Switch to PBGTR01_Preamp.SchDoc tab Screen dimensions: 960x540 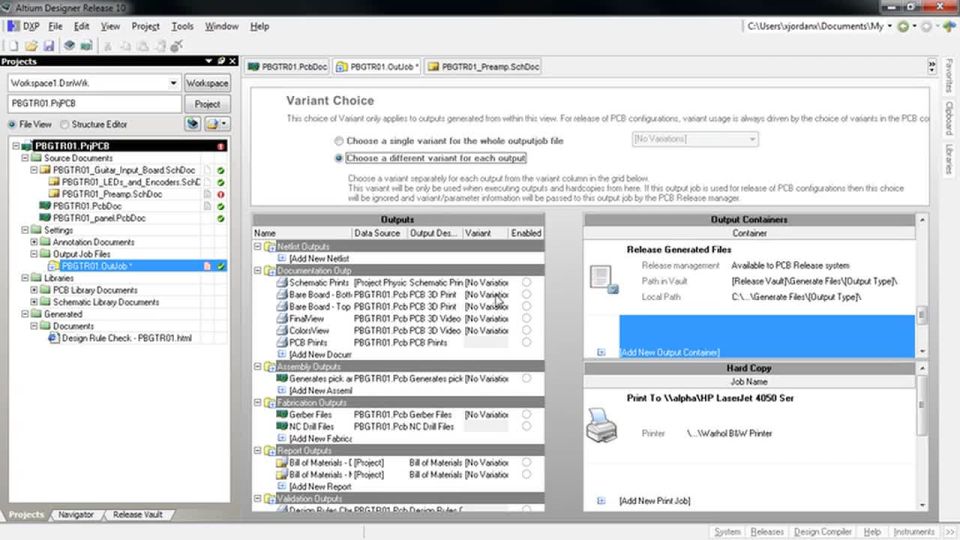click(x=484, y=67)
